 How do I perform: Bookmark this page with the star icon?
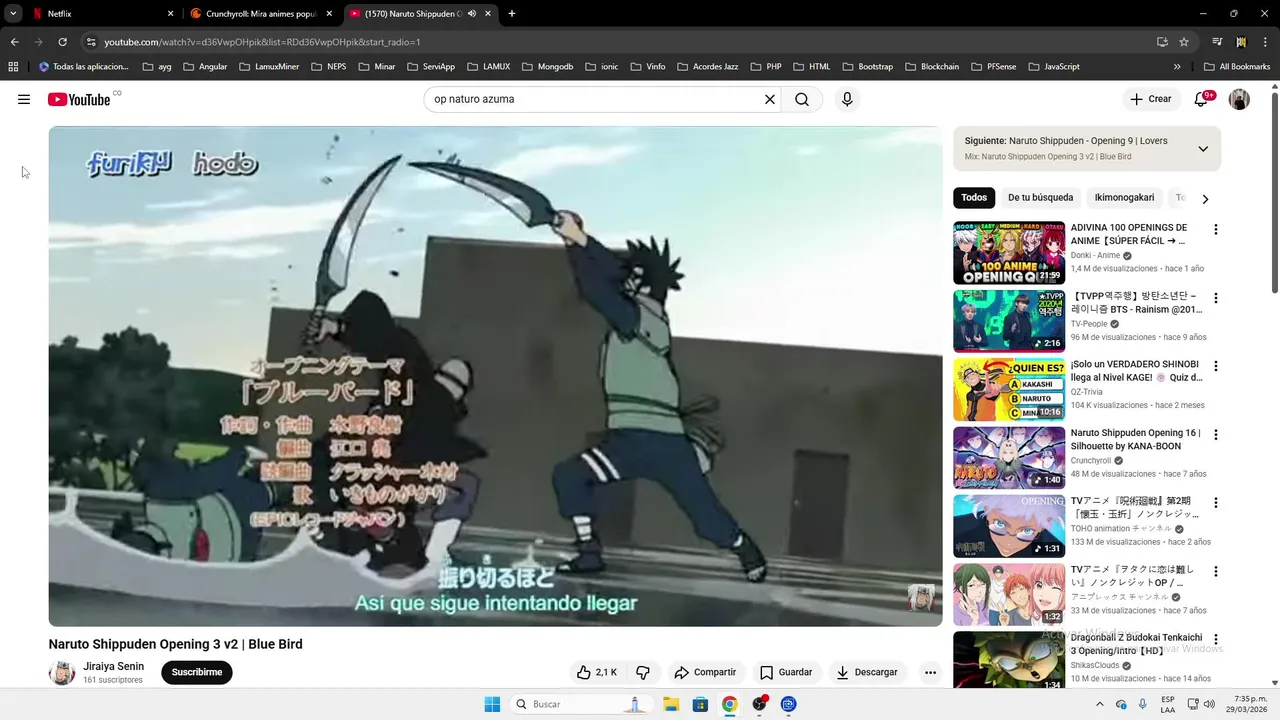click(x=1184, y=42)
